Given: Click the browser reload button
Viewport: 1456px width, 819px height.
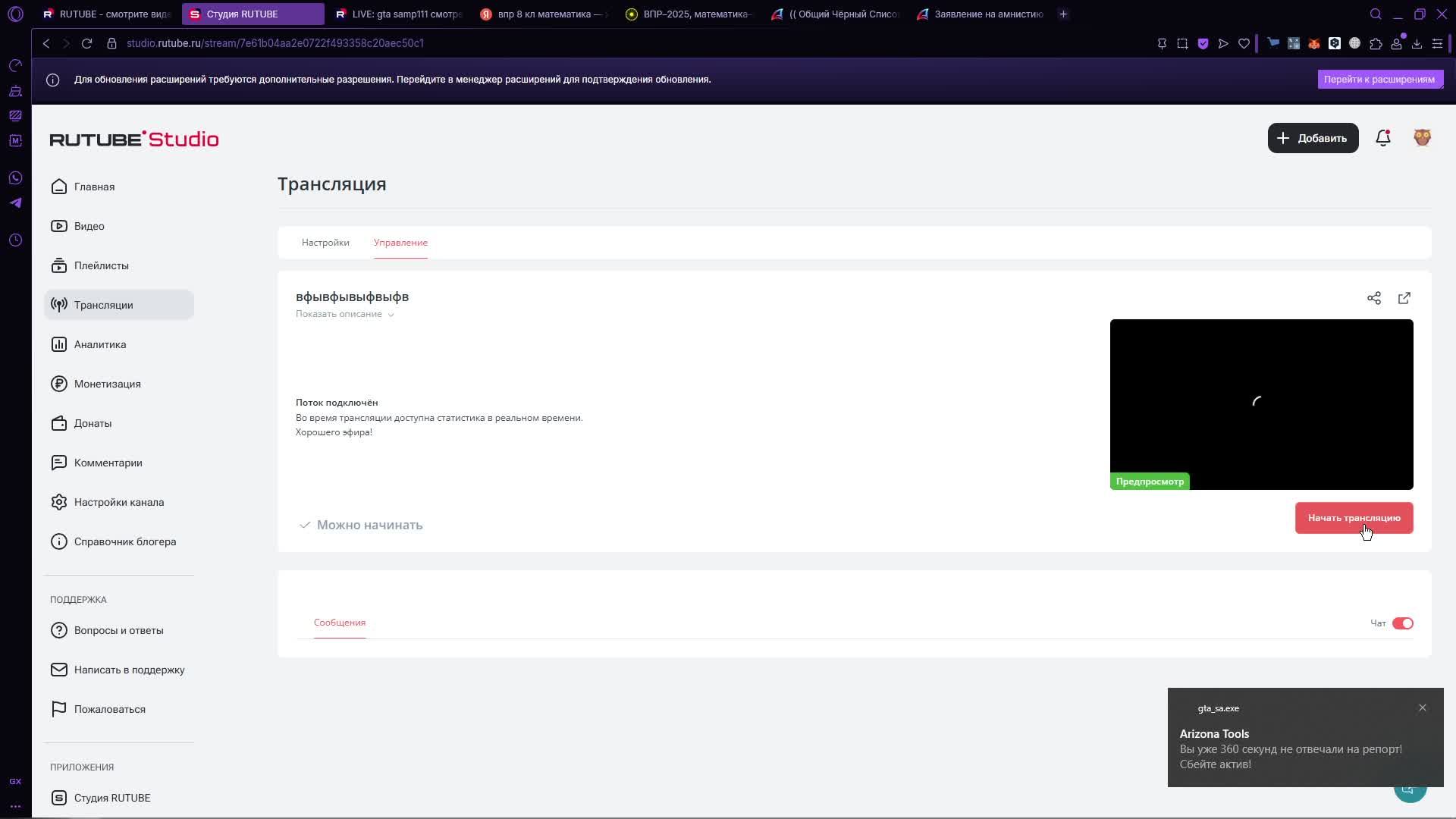Looking at the screenshot, I should 87,43.
